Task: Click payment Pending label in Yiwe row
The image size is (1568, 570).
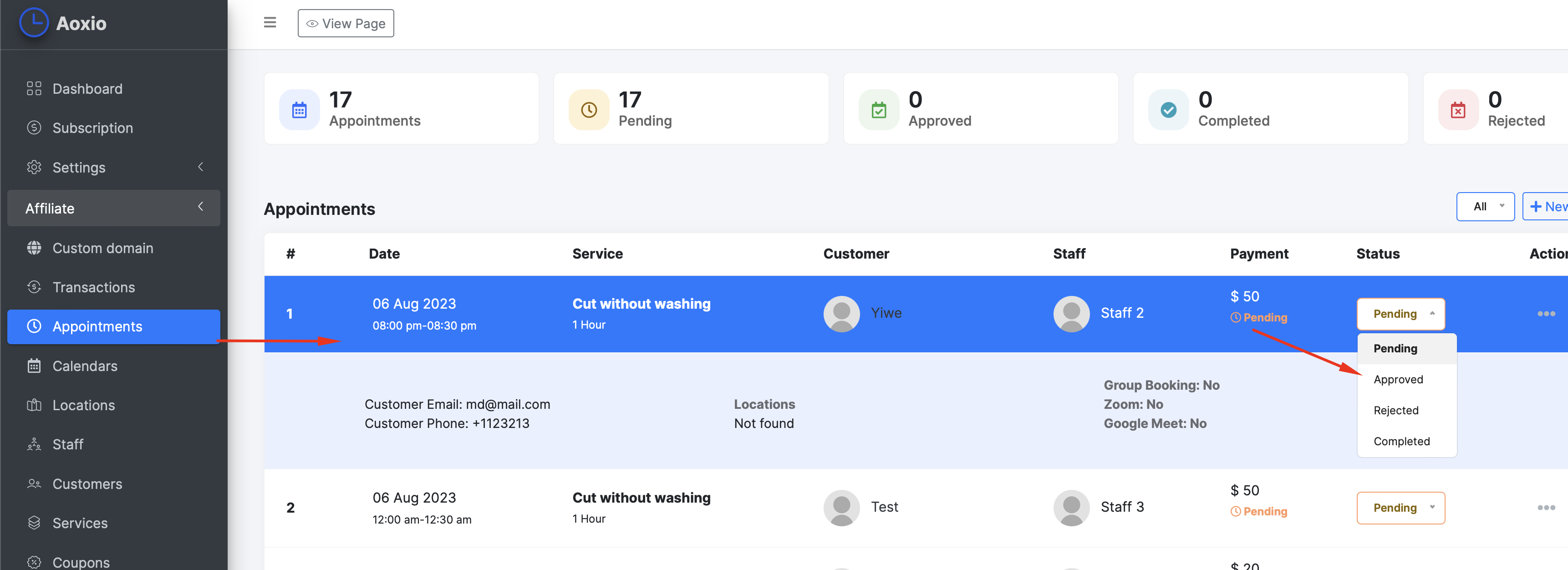Action: point(1259,318)
